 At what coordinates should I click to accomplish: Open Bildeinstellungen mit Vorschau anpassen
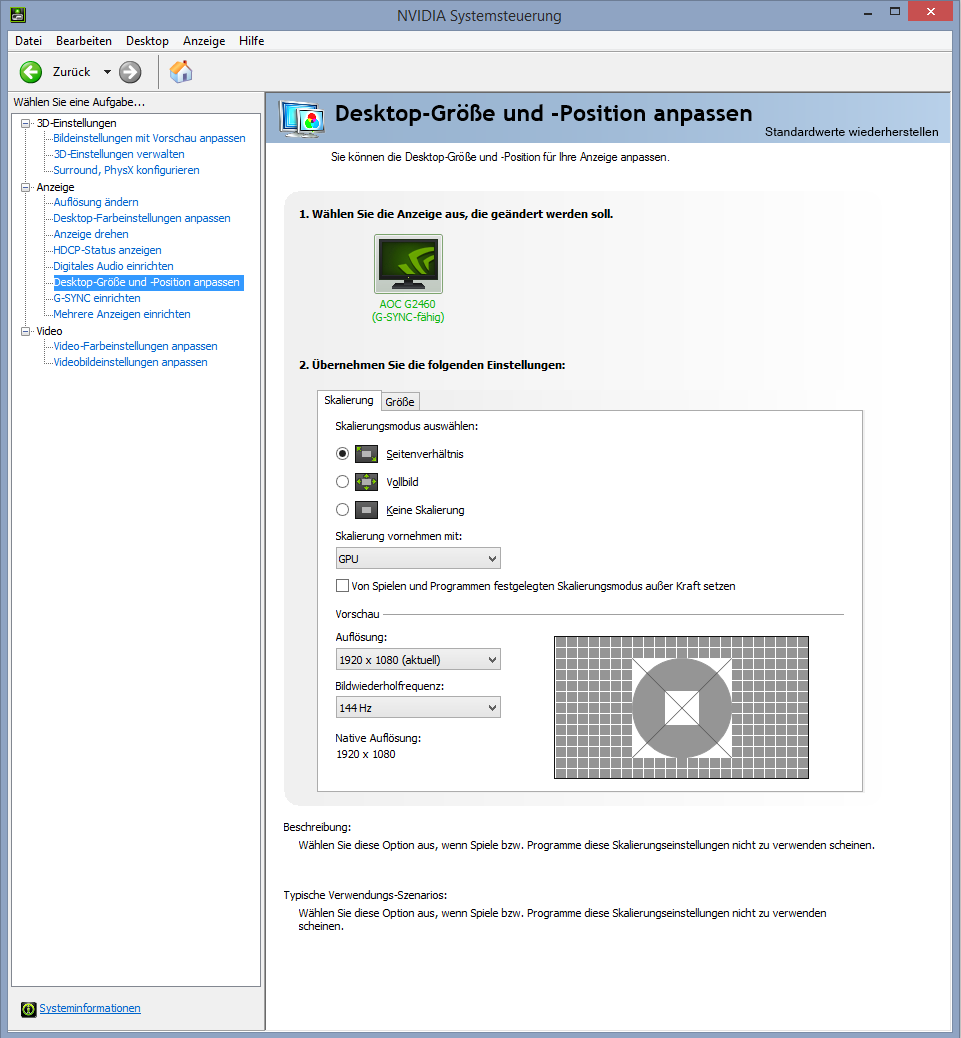click(150, 138)
